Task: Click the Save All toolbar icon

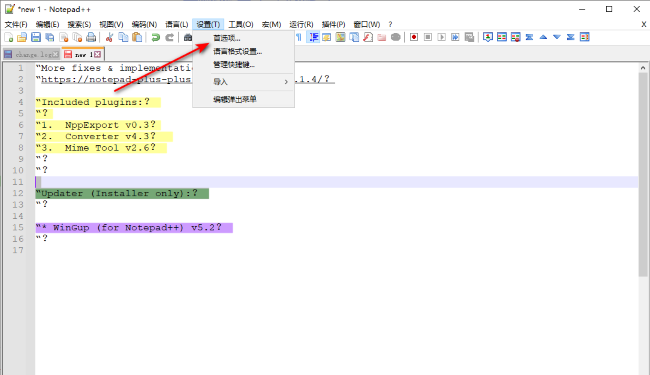Action: [50, 37]
